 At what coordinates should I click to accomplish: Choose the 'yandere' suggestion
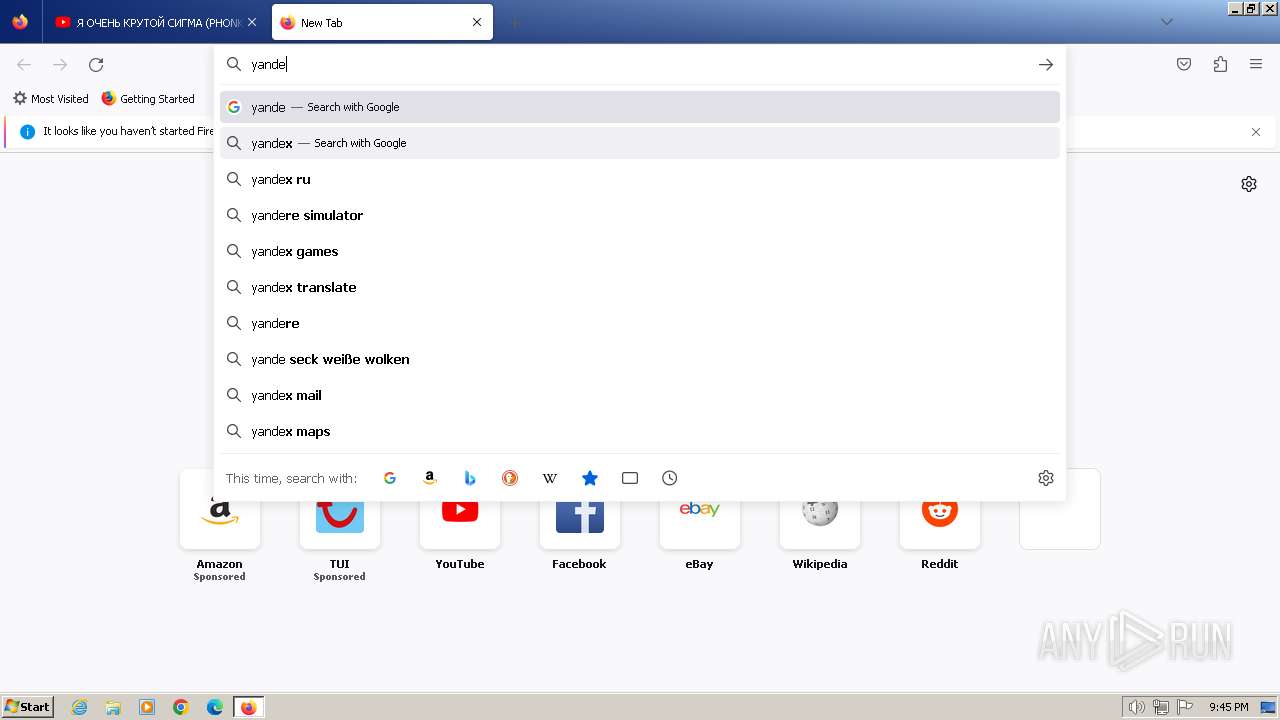tap(640, 323)
